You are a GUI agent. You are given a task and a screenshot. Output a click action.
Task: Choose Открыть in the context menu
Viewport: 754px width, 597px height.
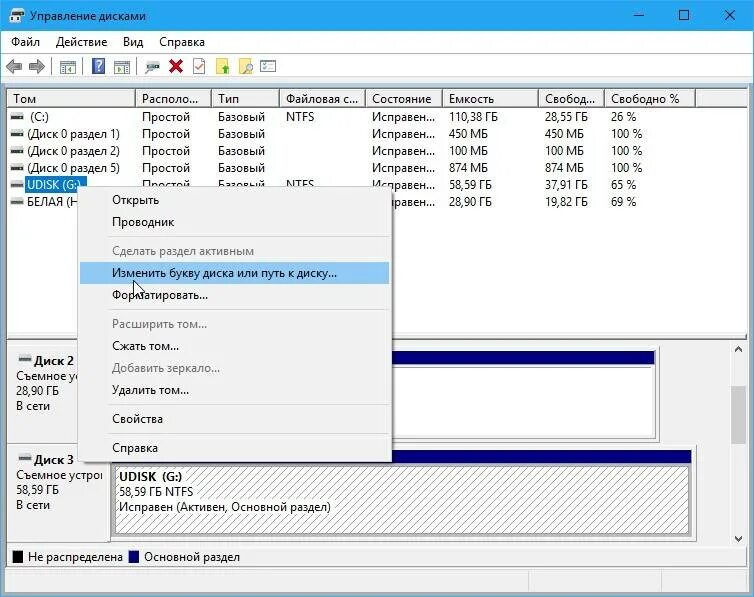point(235,200)
